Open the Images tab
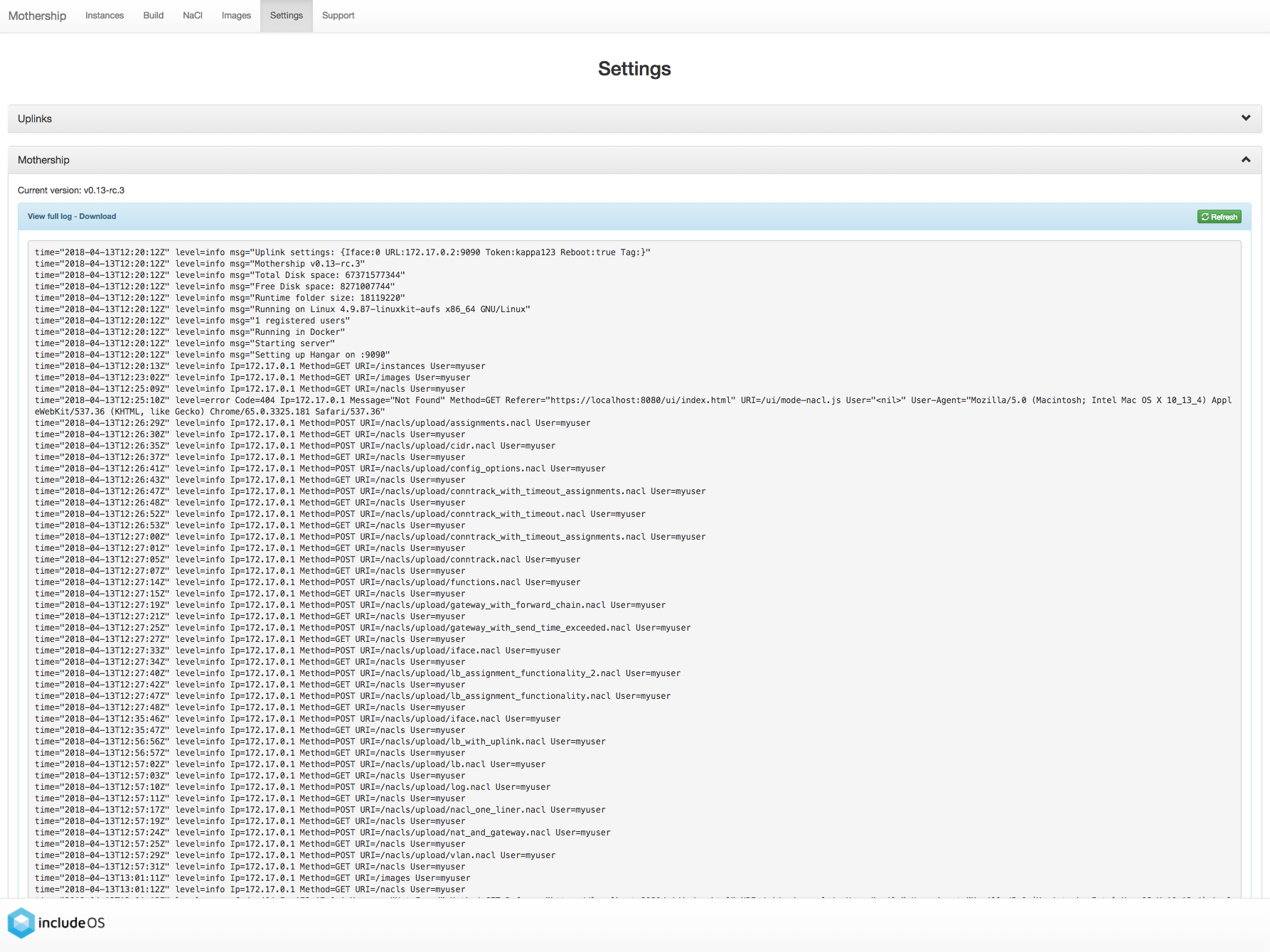The height and width of the screenshot is (952, 1270). click(236, 16)
